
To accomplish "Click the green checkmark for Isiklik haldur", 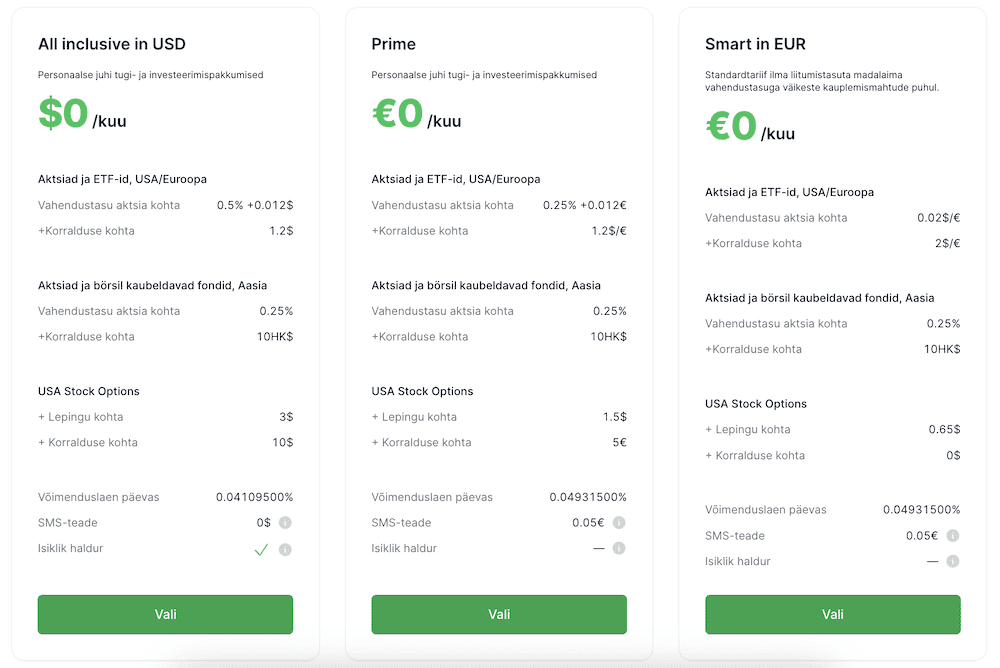I will tap(261, 549).
